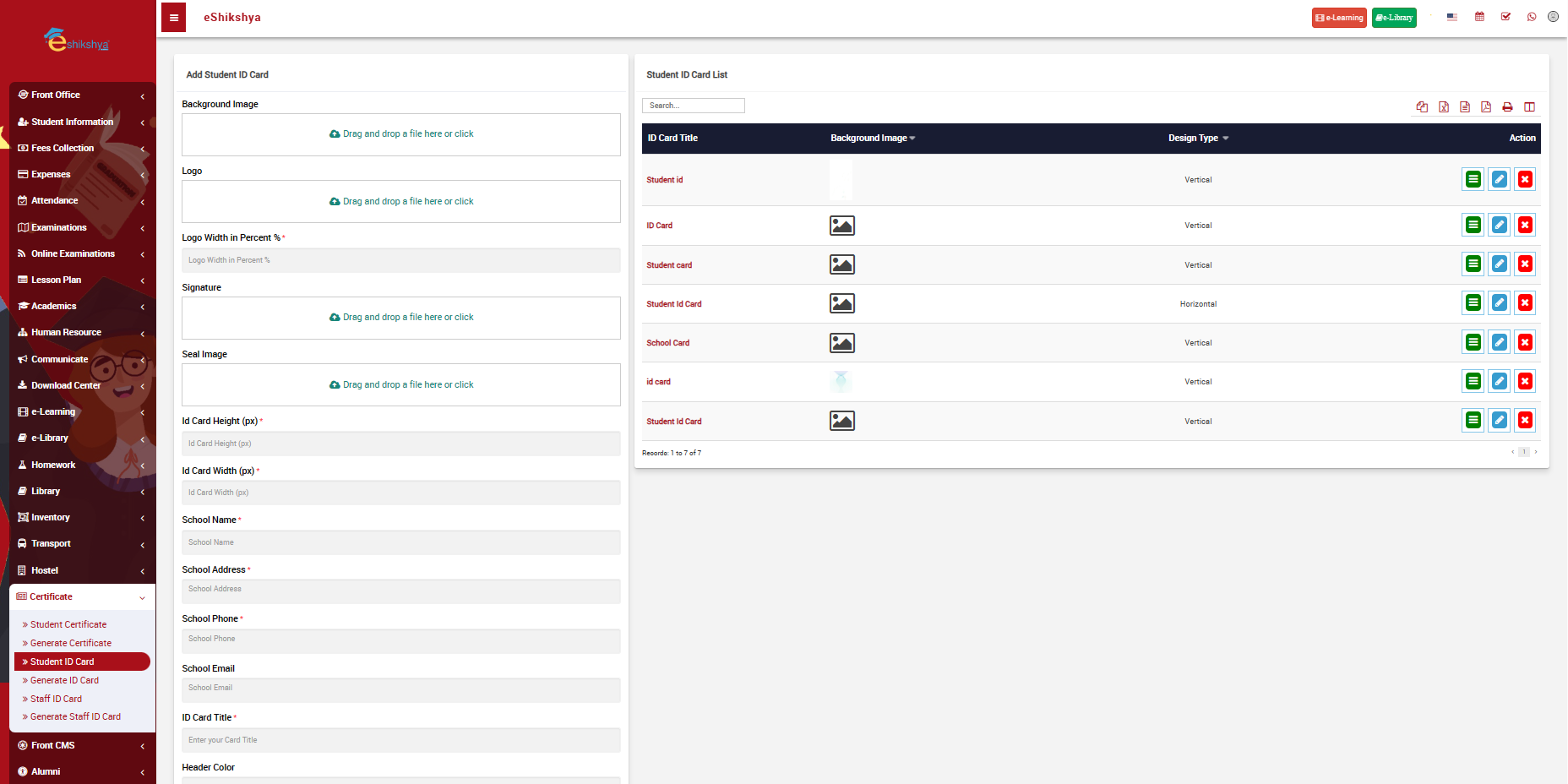The image size is (1568, 784).
Task: Open the calendar icon in top bar
Action: point(1479,17)
